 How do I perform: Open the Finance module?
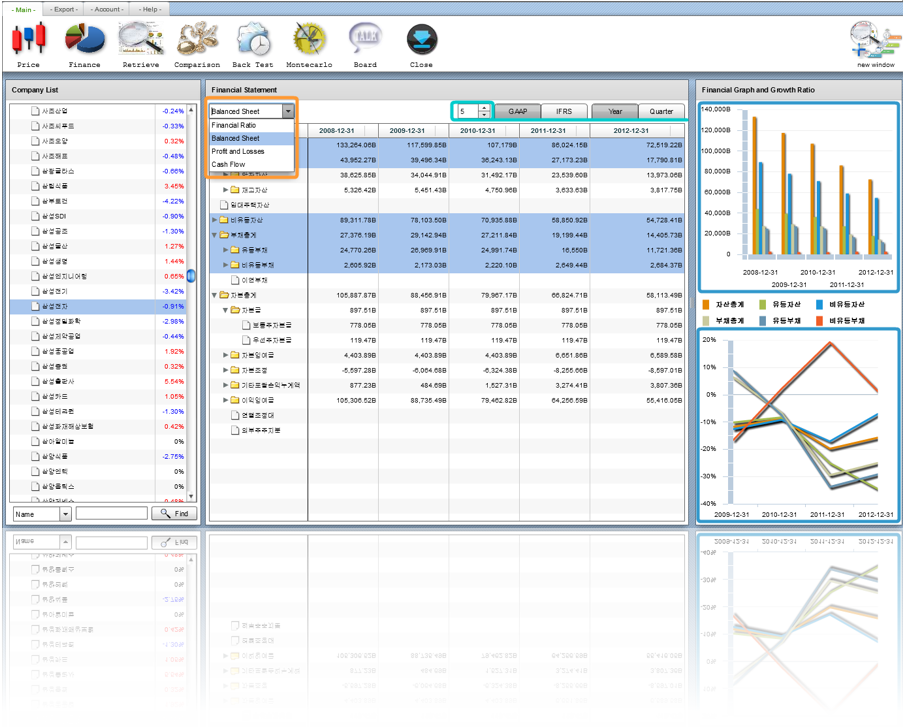click(84, 40)
